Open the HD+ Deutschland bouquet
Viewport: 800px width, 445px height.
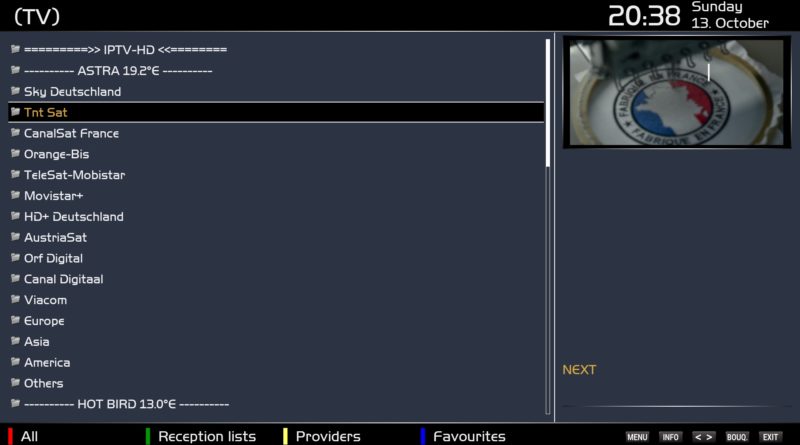coord(276,216)
